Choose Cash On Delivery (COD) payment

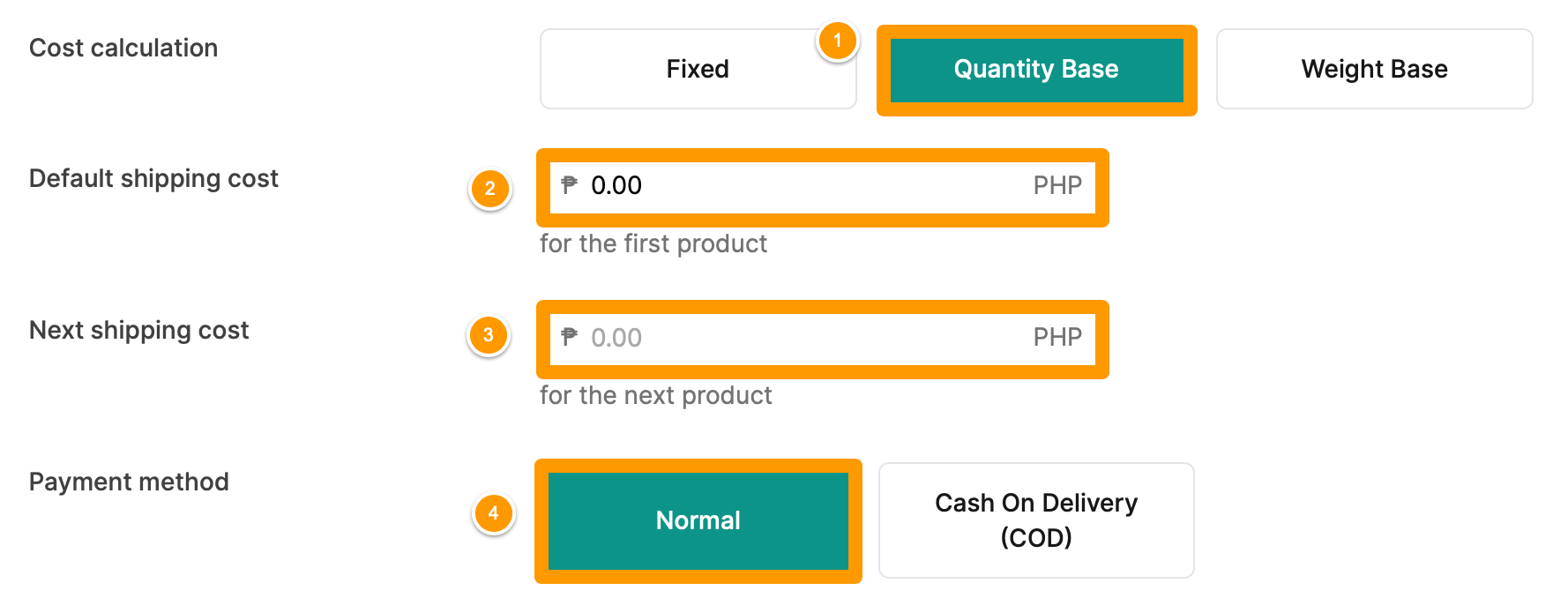tap(1036, 520)
